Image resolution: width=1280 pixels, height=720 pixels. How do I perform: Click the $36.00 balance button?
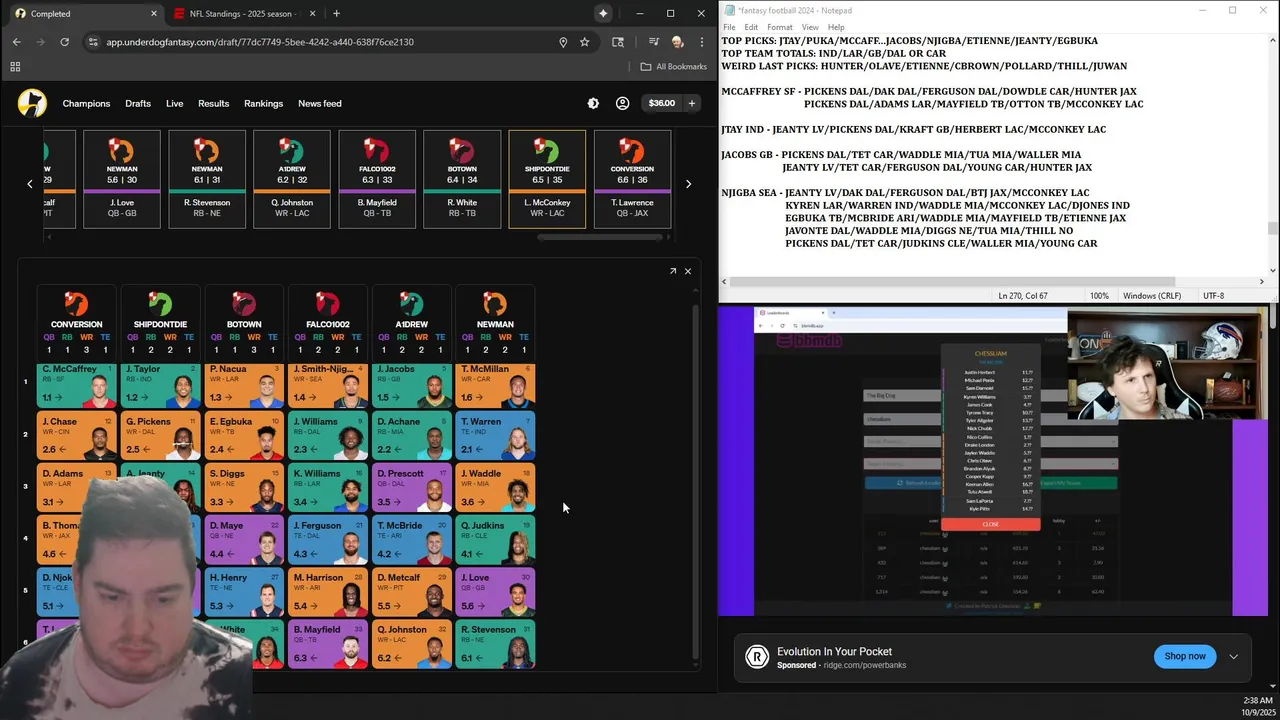point(662,103)
